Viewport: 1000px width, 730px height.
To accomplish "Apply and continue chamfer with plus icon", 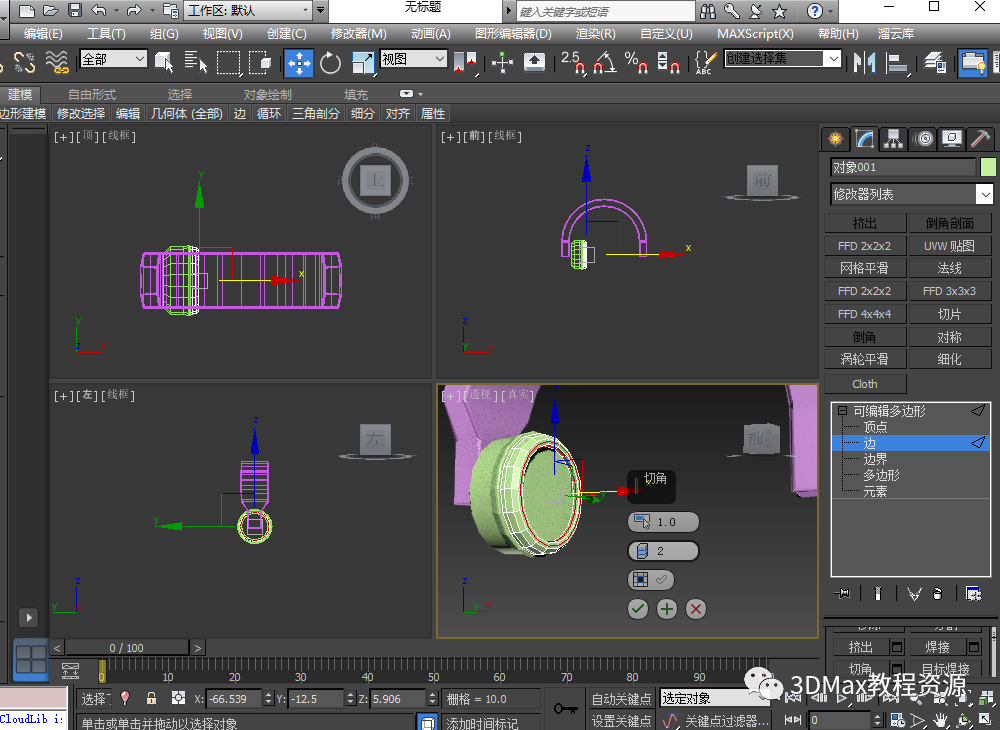I will coord(667,608).
